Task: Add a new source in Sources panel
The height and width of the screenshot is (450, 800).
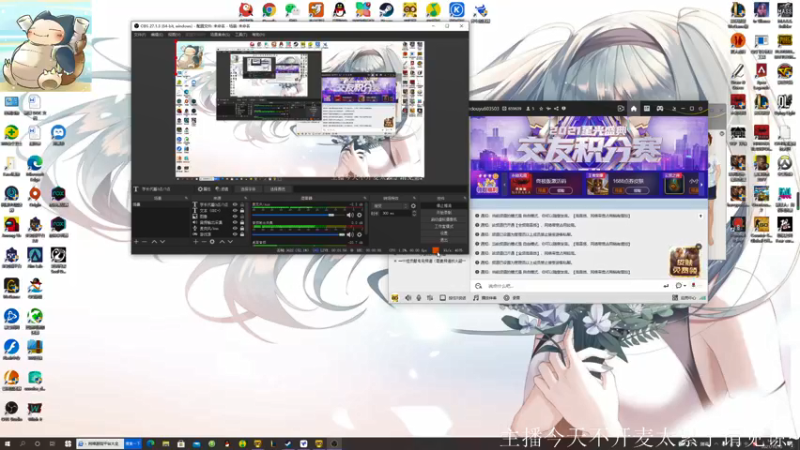Action: (195, 241)
